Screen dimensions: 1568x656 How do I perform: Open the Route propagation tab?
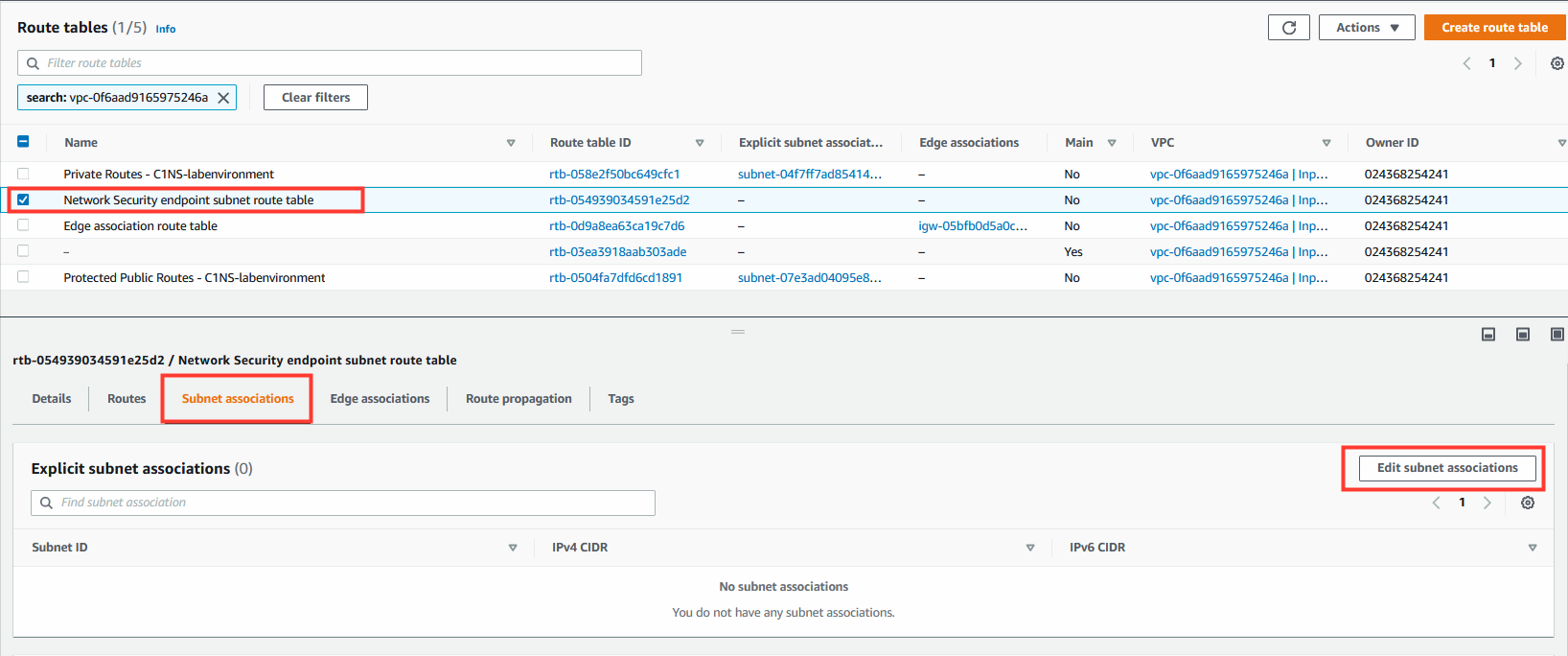[x=519, y=399]
